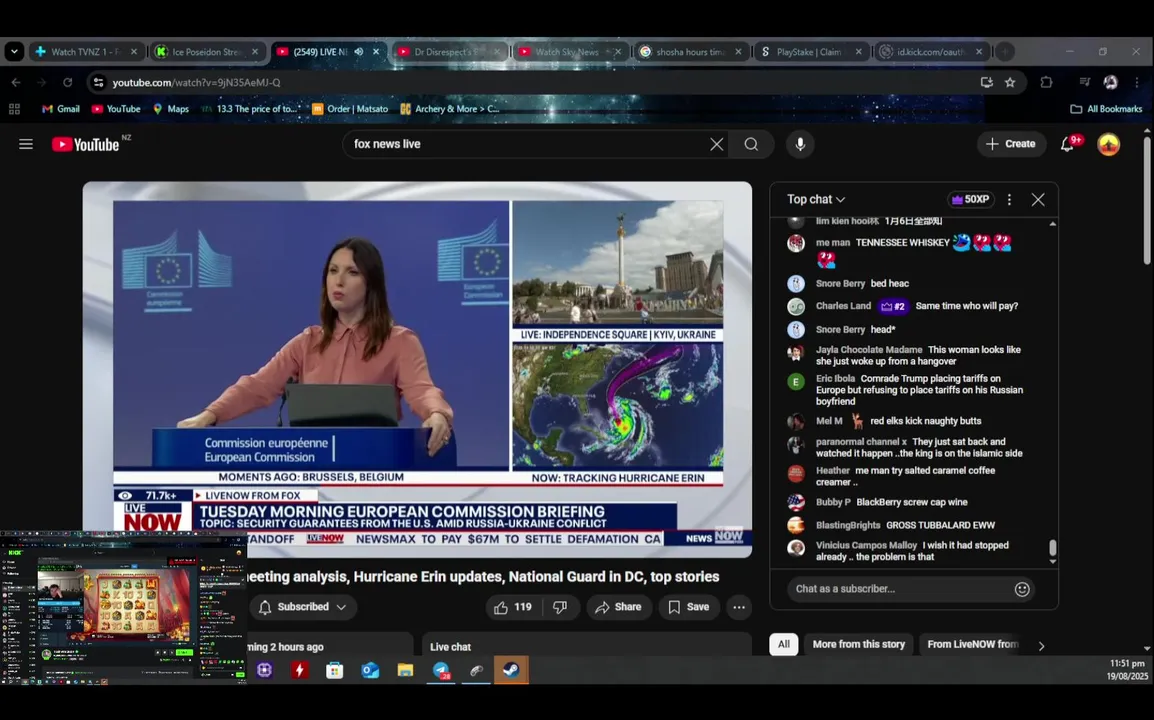Open the Maps bookmark
Viewport: 1154px width, 720px height.
pyautogui.click(x=171, y=109)
